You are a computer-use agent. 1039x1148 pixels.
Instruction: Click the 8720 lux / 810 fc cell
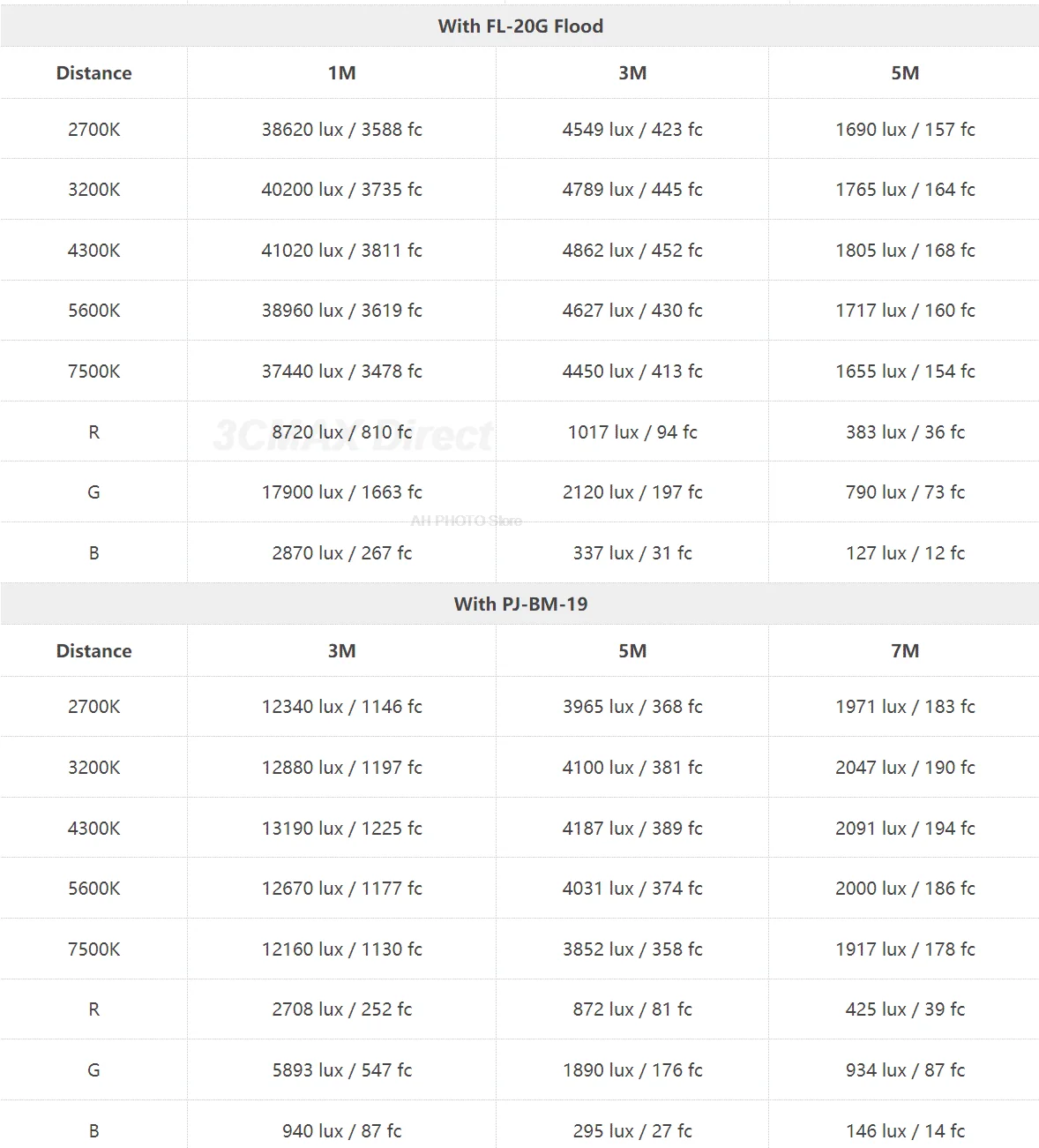(x=342, y=432)
